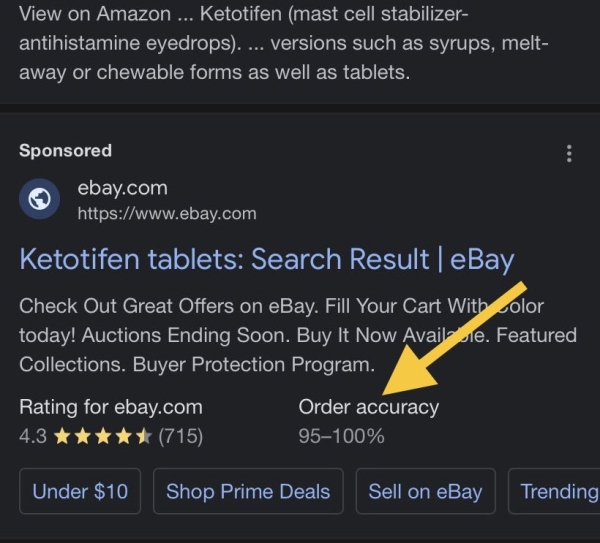Click the eBay globe favicon
This screenshot has height=543, width=600.
coord(40,199)
